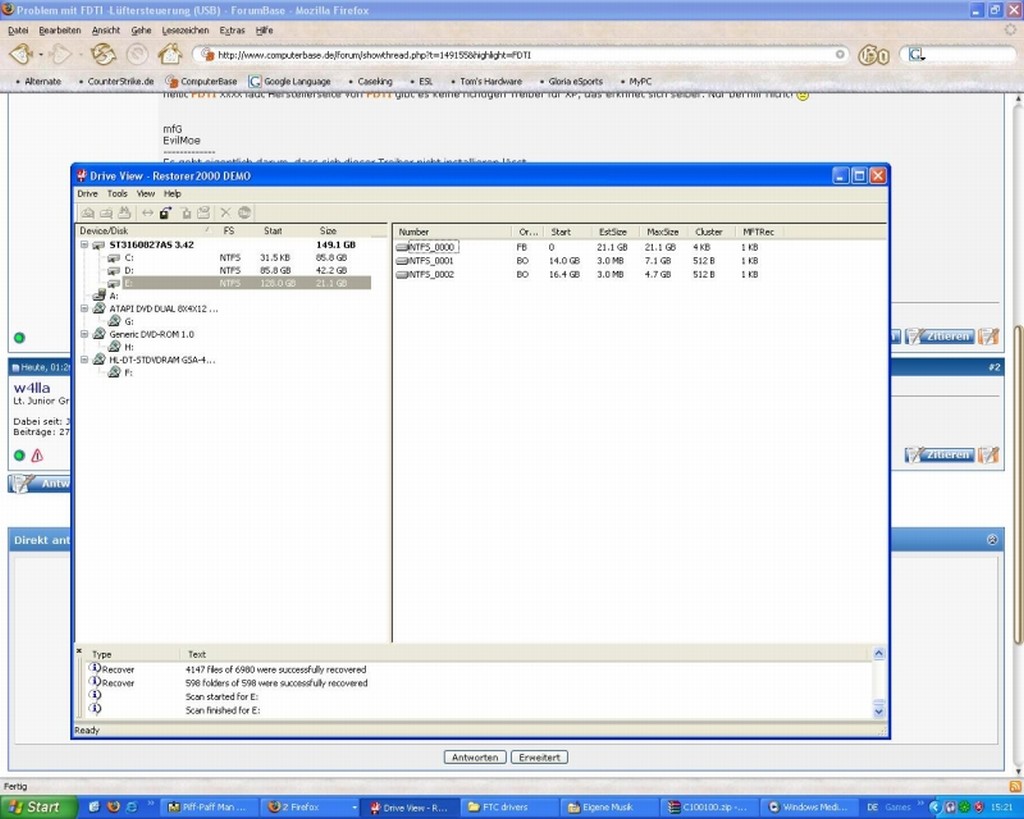The image size is (1024, 819).
Task: Open the Tom's Hardware bookmark
Action: click(487, 82)
